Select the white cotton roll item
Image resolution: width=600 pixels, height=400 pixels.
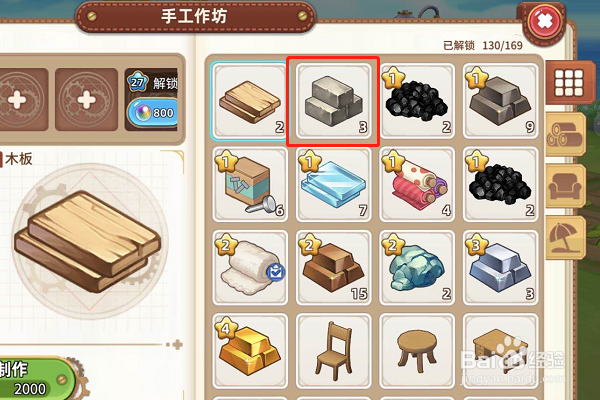coord(250,268)
